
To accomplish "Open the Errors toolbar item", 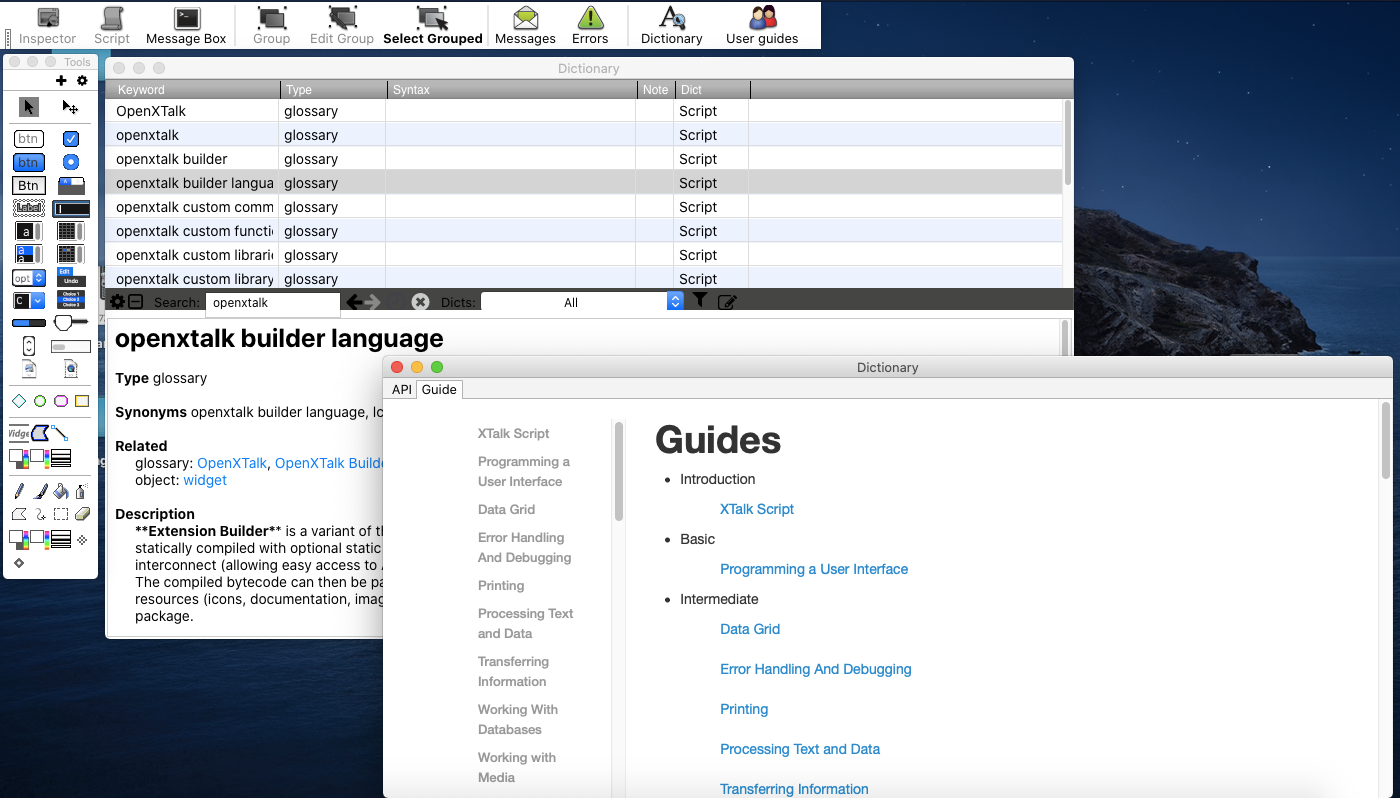I will point(590,26).
